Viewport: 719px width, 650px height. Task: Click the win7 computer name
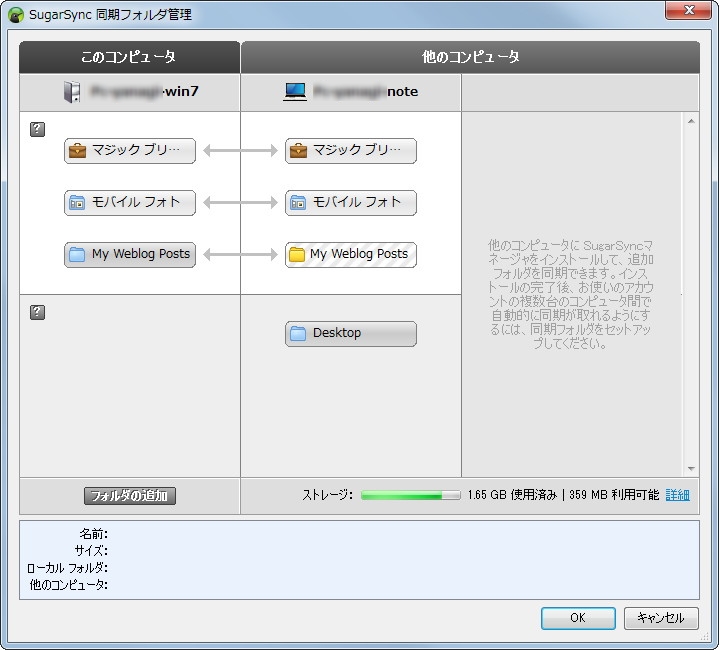tap(144, 92)
